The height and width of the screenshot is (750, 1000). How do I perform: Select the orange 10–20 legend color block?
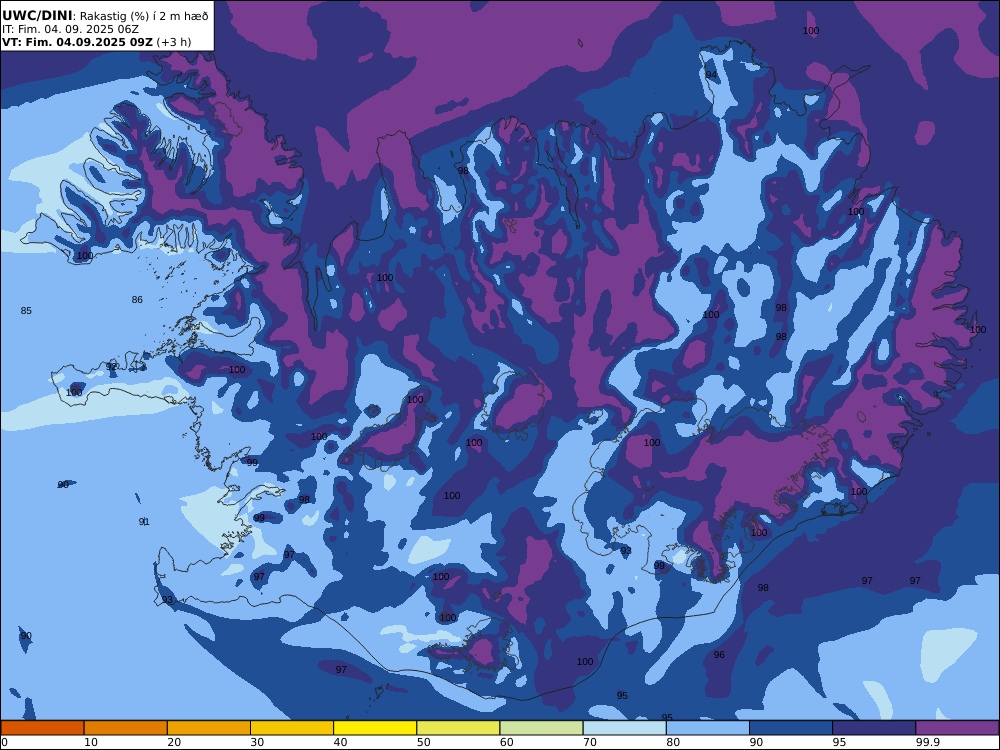[126, 728]
